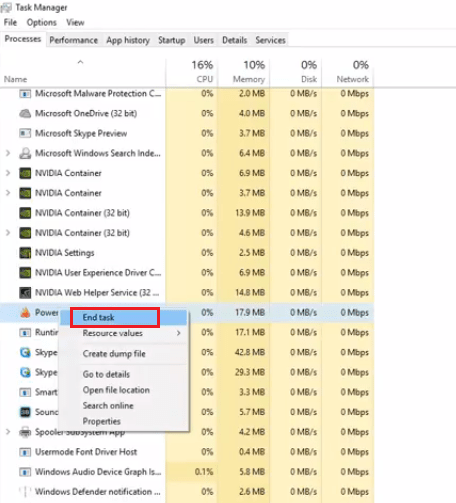Open the File menu
The image size is (456, 503).
(x=10, y=22)
